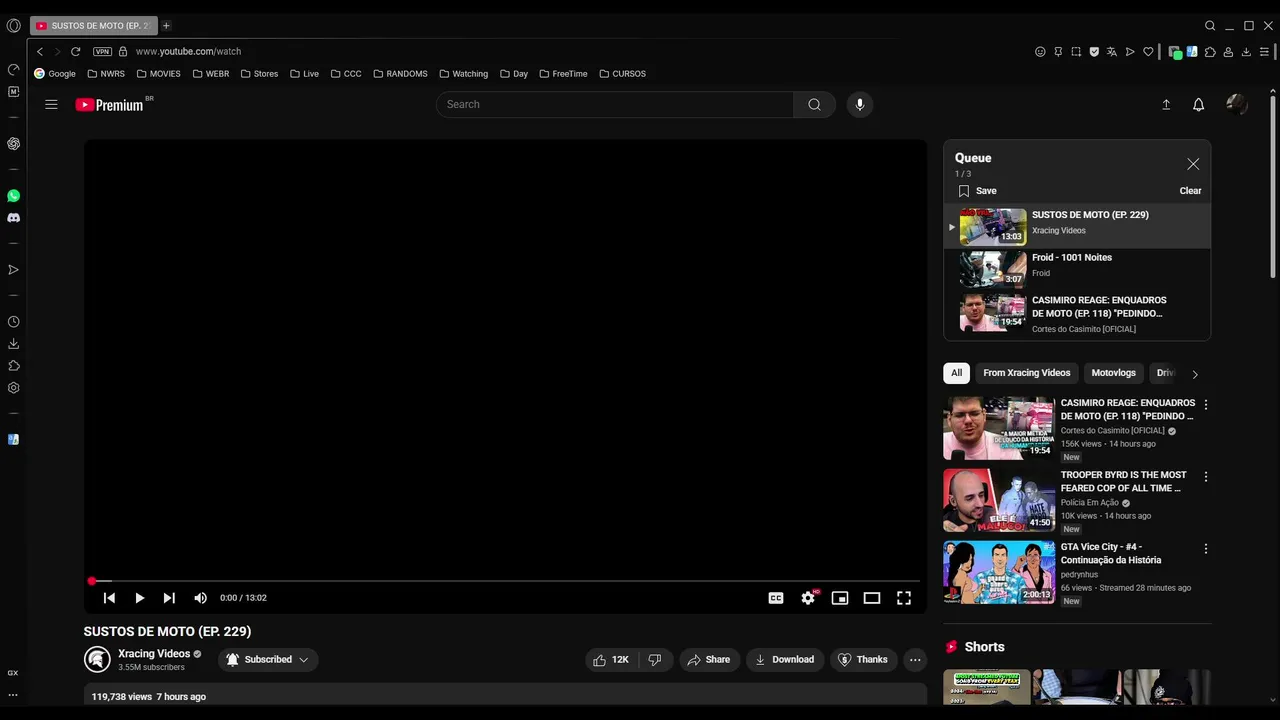Click the video progress bar scrubber
This screenshot has width=1280, height=720.
[91, 581]
